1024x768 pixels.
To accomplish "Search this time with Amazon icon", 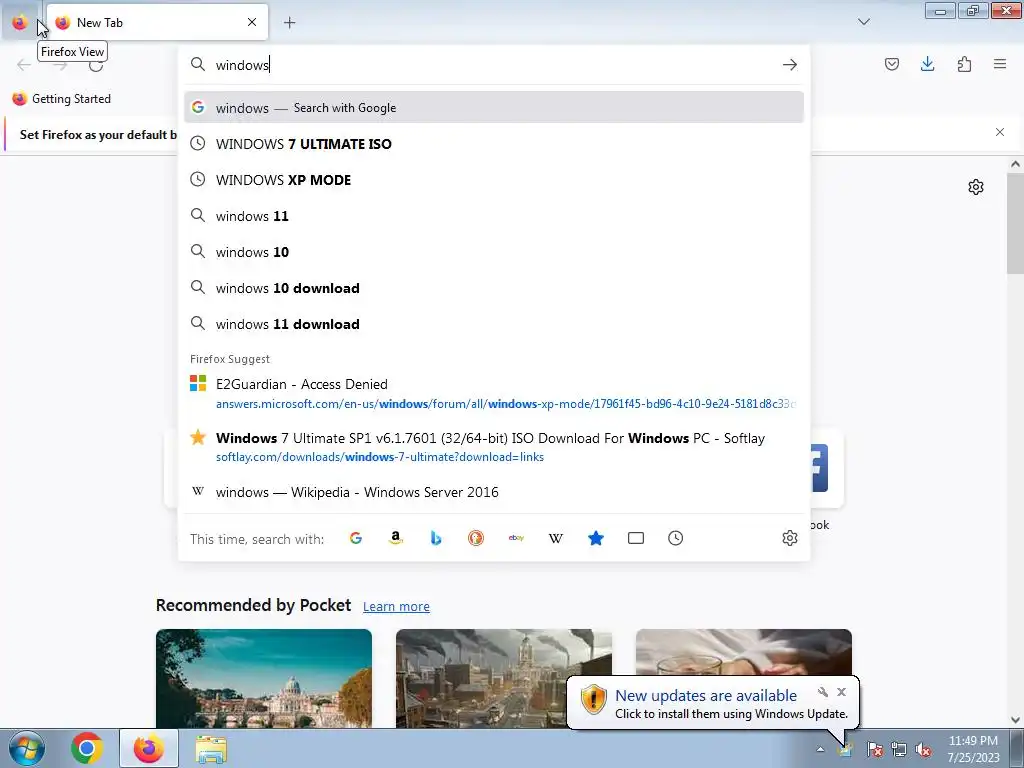I will (x=395, y=538).
